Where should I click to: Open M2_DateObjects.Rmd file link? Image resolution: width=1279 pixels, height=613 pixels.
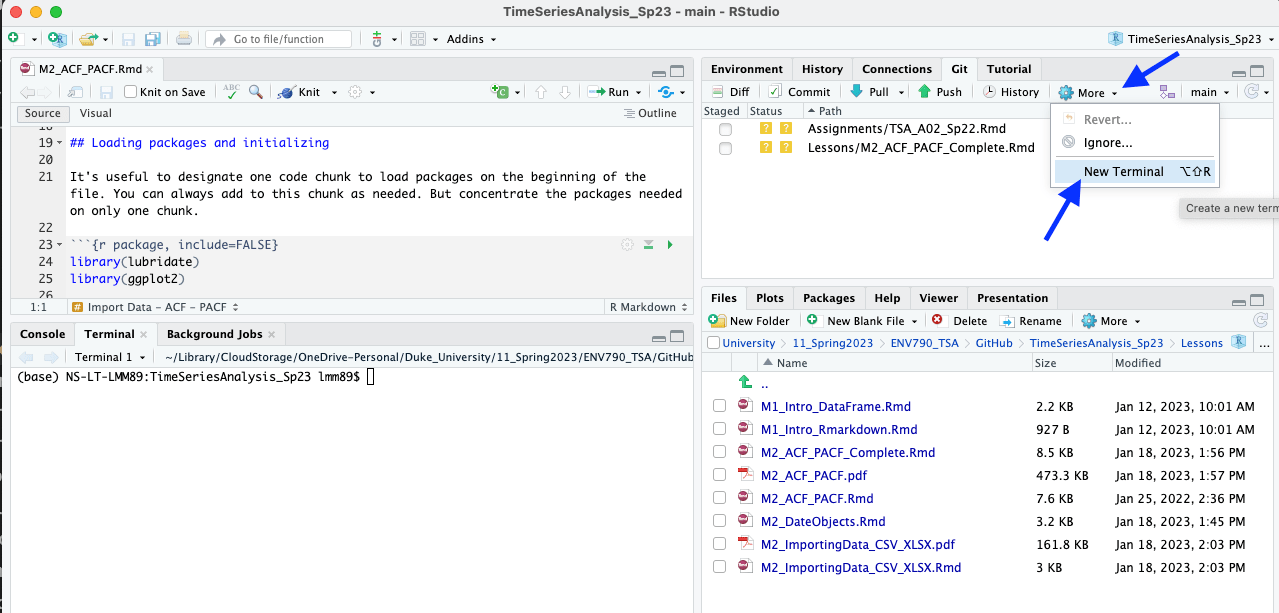coord(823,521)
